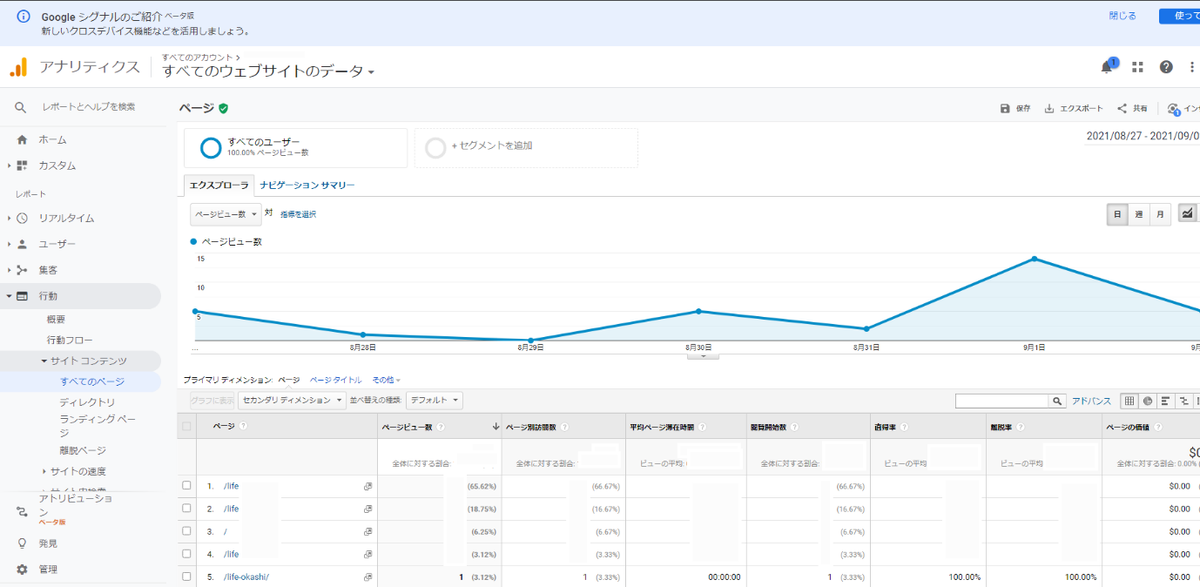Collapse the サイト コンテンツ tree node

coord(44,361)
